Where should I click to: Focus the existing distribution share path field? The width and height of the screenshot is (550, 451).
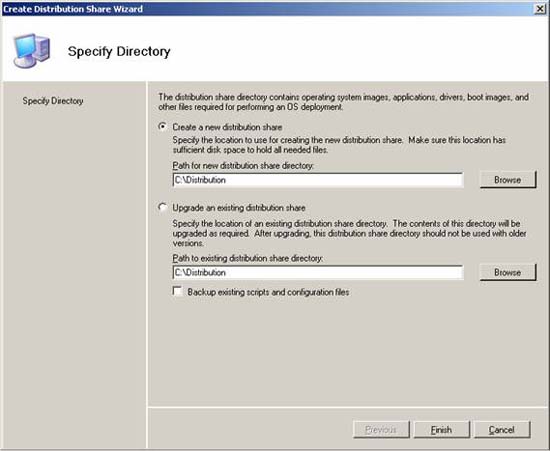(x=318, y=272)
